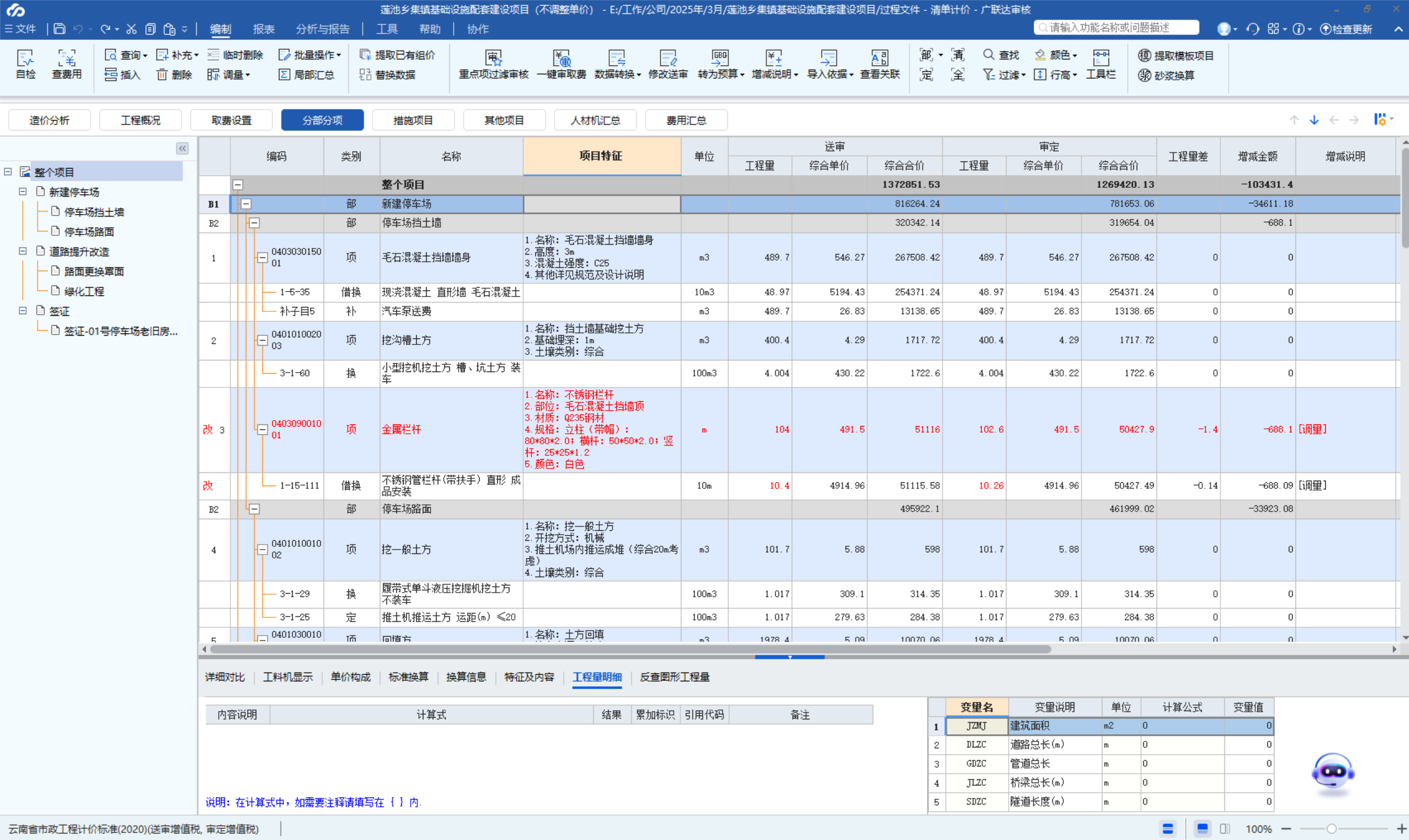Open the 措施项目 tab

click(413, 120)
